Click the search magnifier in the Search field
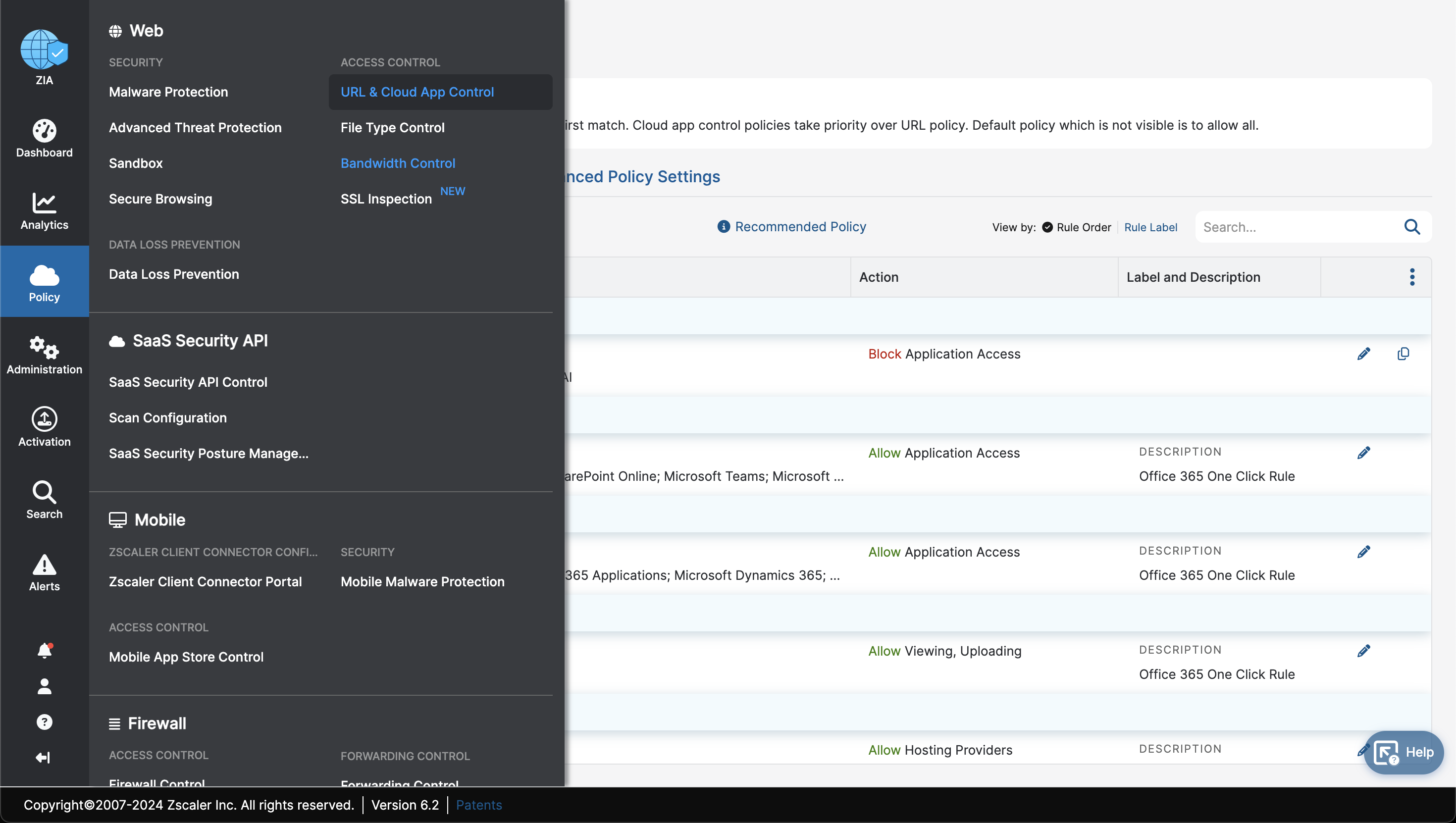This screenshot has width=1456, height=823. [1412, 227]
